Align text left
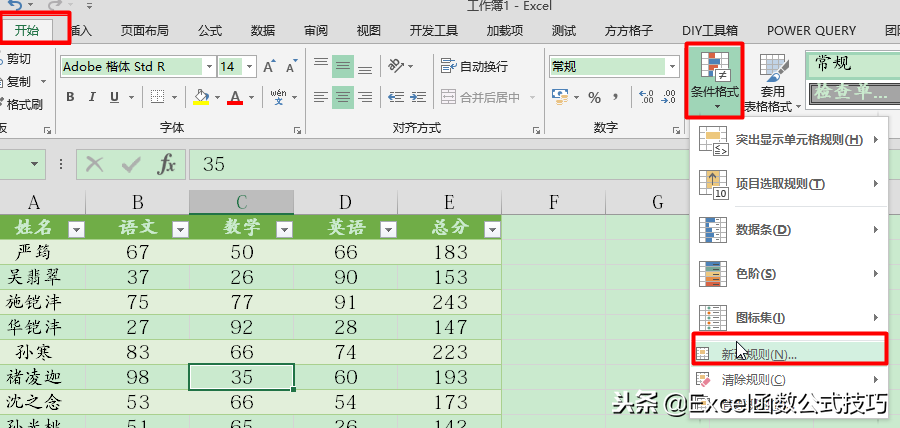Viewport: 900px width, 428px height. 321,97
